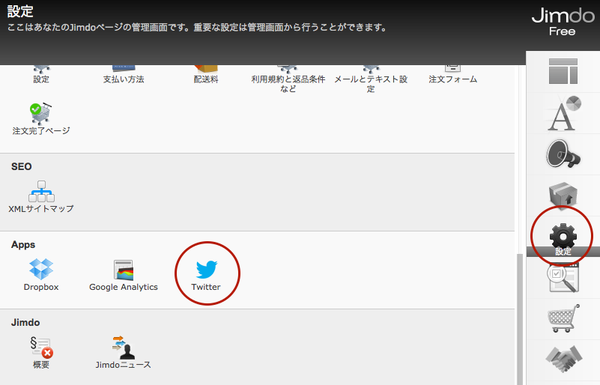Open the shop 設定 item
Image resolution: width=600 pixels, height=385 pixels.
pos(41,75)
